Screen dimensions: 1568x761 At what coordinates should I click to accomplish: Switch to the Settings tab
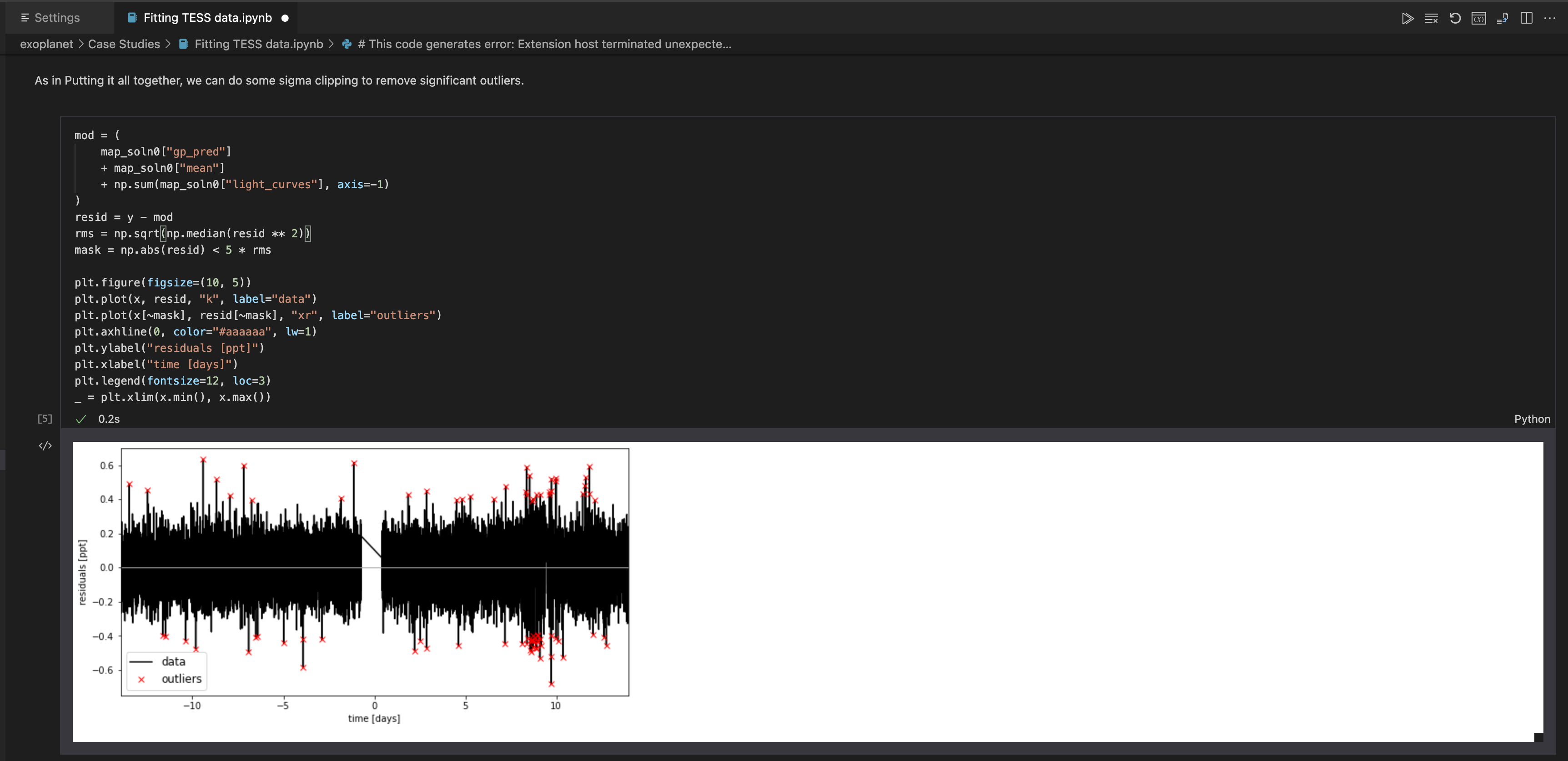point(57,18)
